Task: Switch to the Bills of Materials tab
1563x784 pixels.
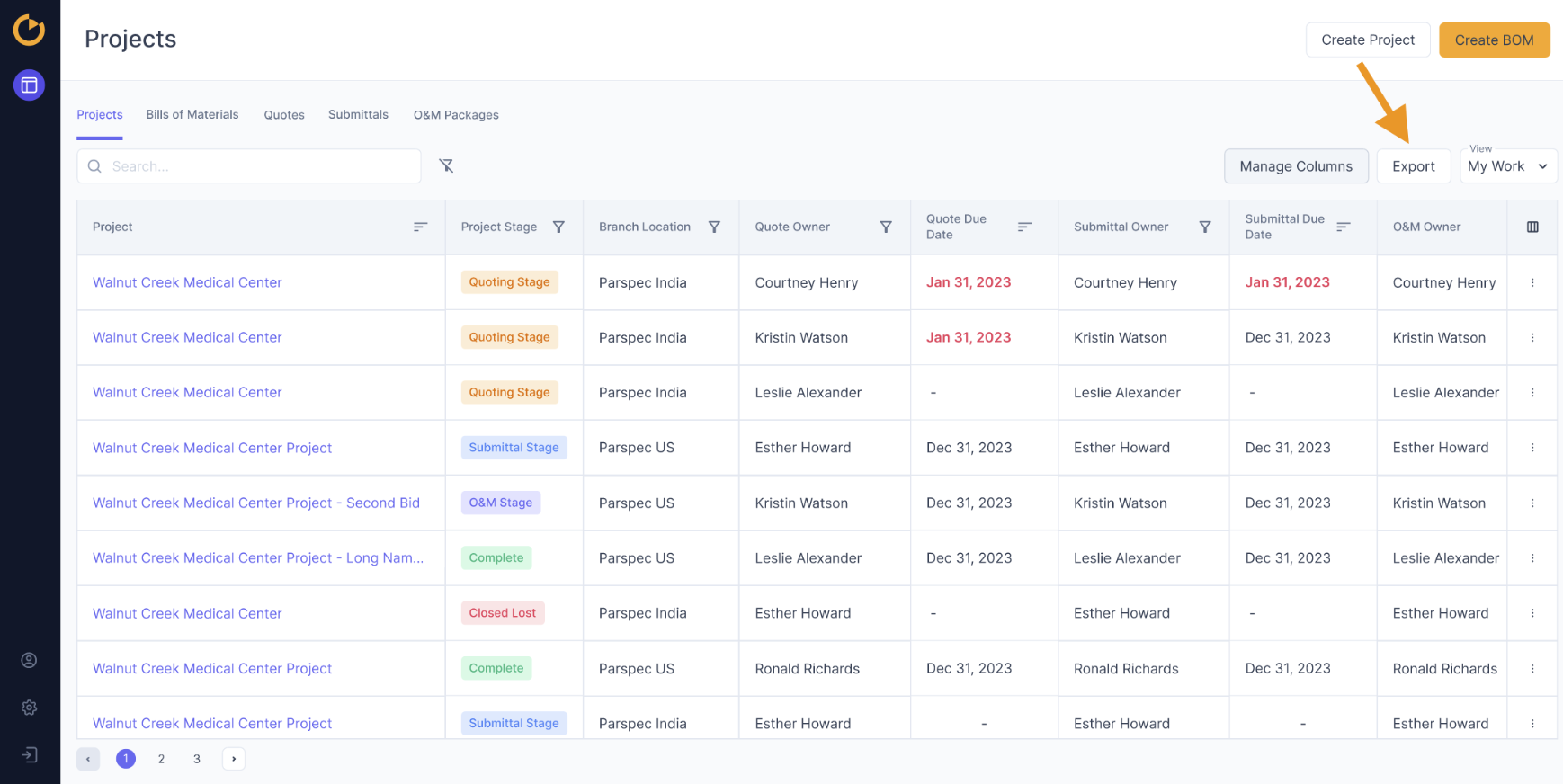Action: 192,115
